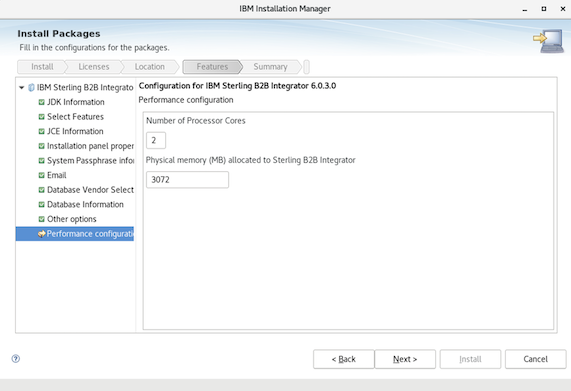The image size is (571, 391).
Task: Open the Email configuration item
Action: (x=57, y=175)
